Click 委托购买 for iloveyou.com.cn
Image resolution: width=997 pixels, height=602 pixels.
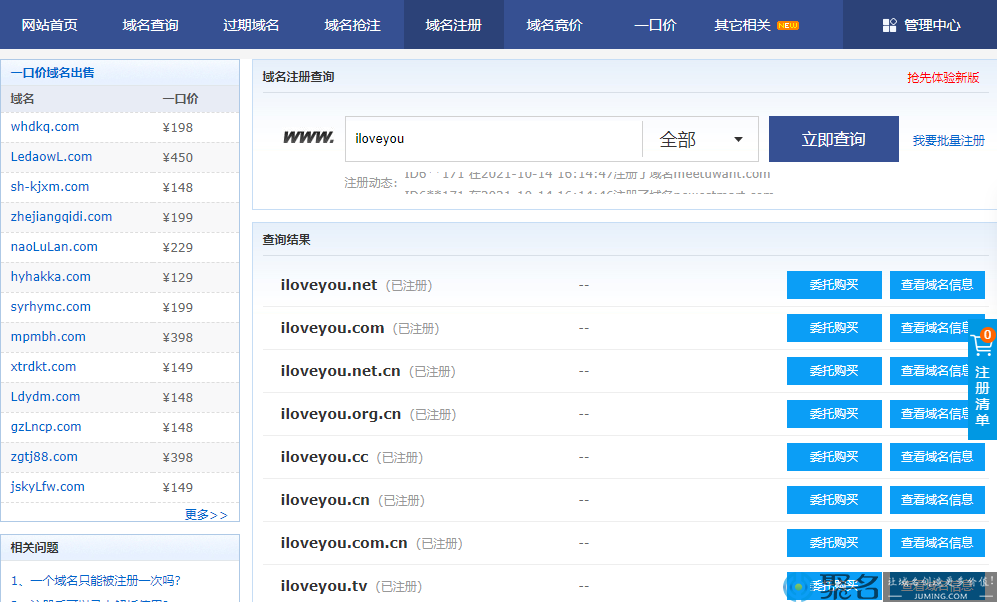pyautogui.click(x=834, y=543)
